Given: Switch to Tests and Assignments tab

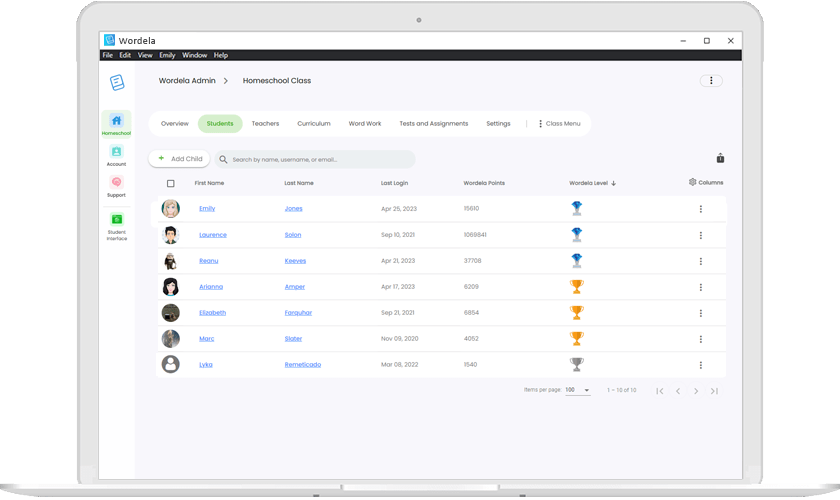Looking at the screenshot, I should (x=433, y=123).
